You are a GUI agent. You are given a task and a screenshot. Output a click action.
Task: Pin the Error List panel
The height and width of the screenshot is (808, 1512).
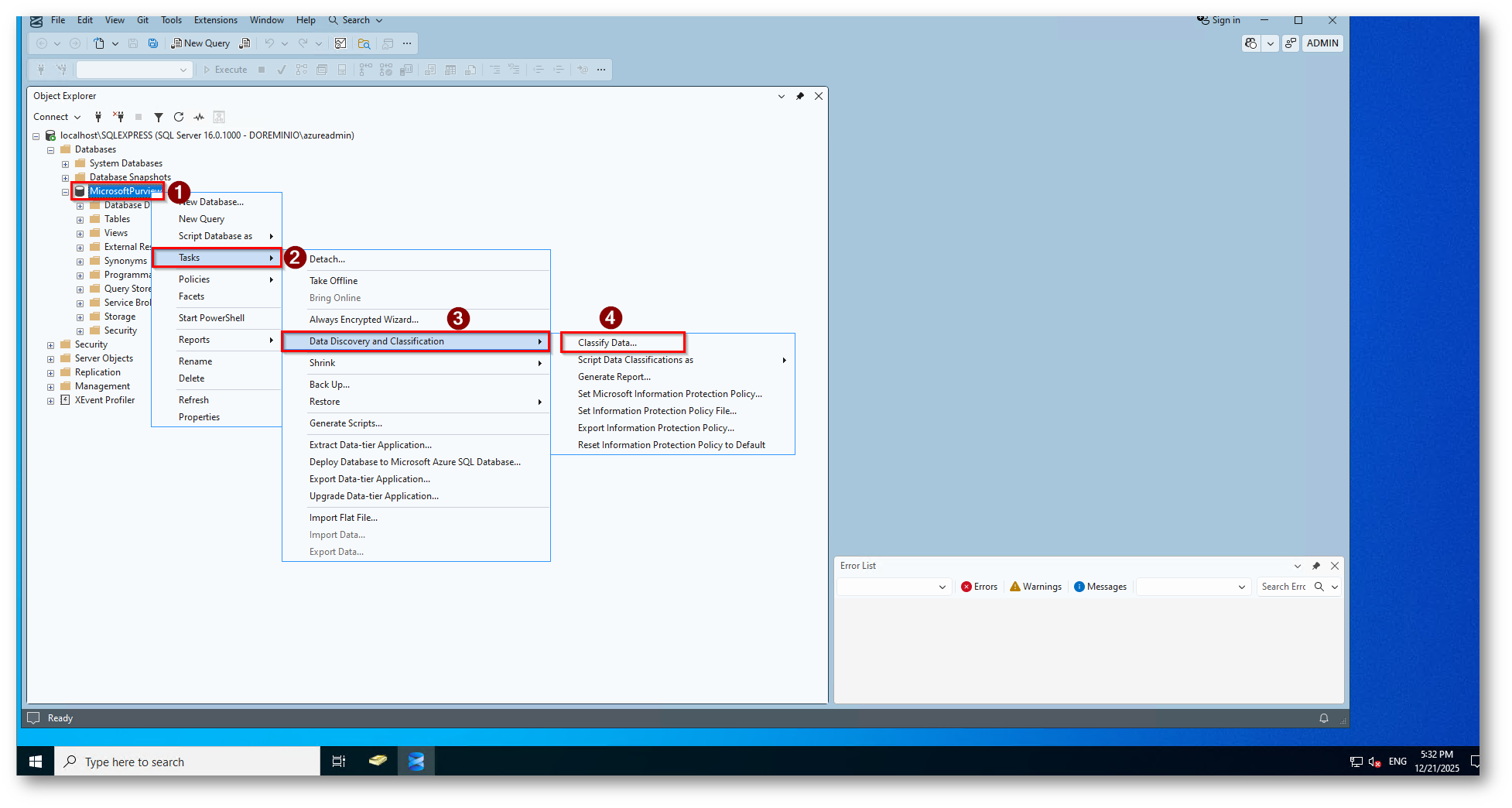[x=1315, y=567]
